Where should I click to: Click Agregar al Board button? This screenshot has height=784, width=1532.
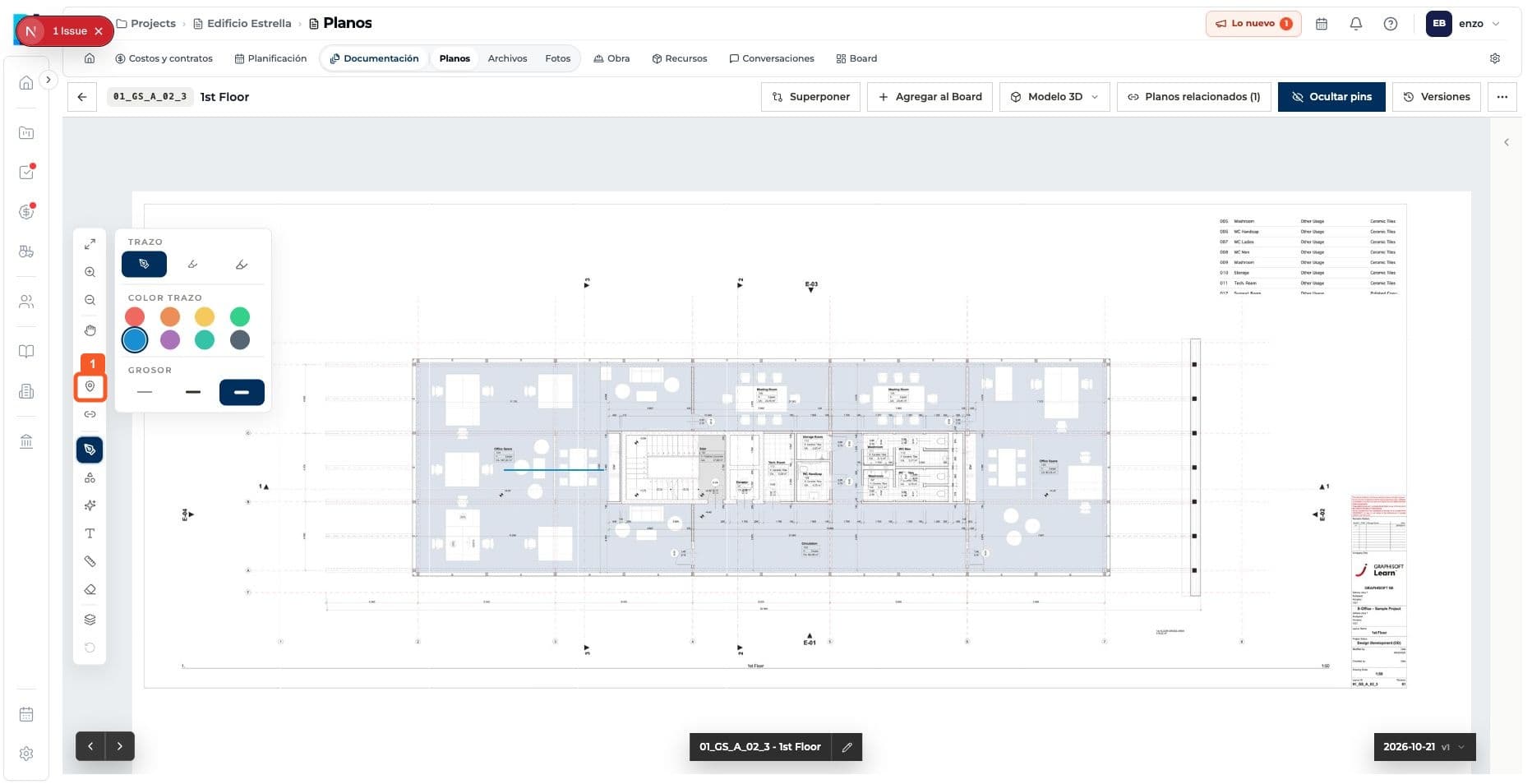point(930,97)
